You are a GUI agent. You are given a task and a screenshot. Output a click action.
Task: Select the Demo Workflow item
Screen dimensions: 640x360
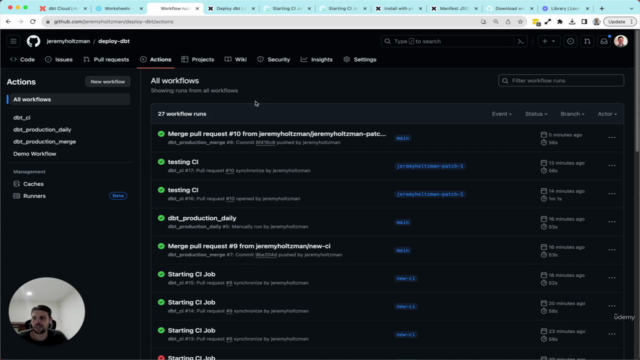point(35,154)
